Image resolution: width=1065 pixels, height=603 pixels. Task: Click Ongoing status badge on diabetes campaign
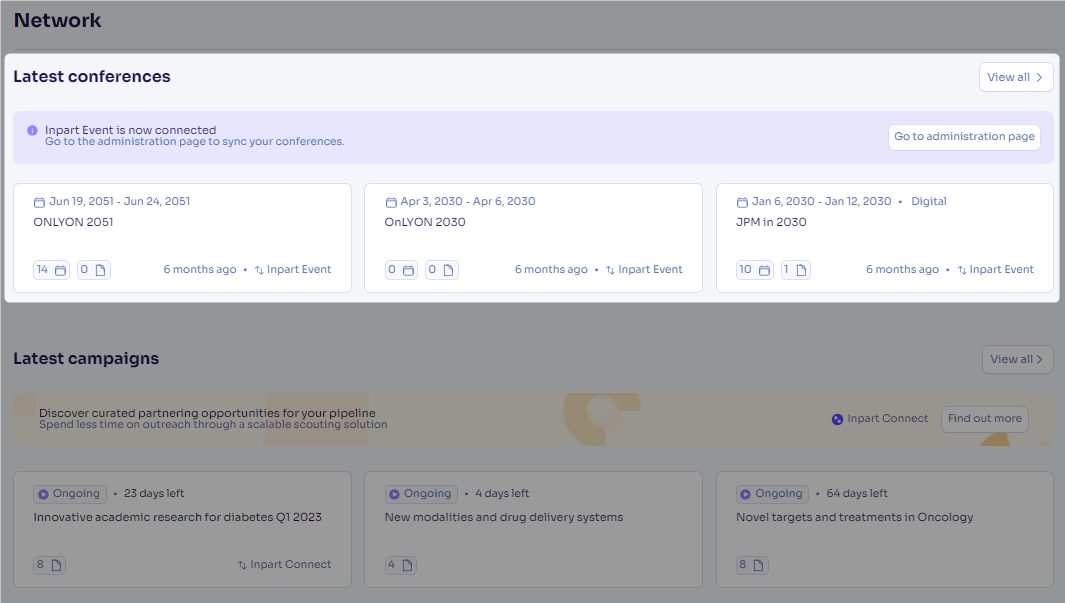tap(70, 494)
